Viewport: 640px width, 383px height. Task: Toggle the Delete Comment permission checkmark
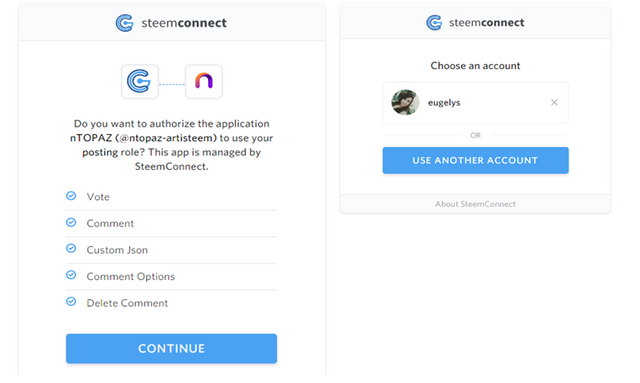click(x=71, y=302)
